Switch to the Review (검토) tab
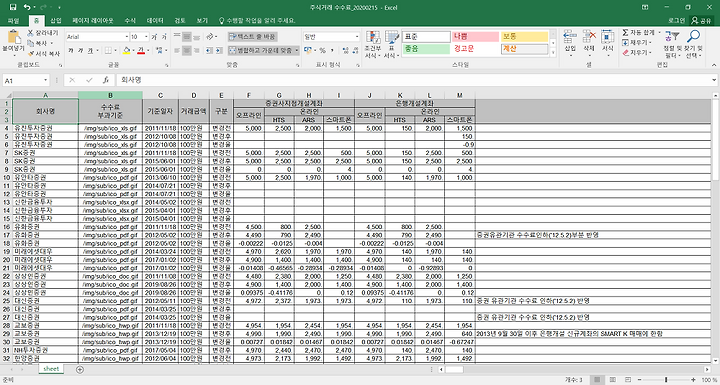This screenshot has height=385, width=720. coord(180,21)
